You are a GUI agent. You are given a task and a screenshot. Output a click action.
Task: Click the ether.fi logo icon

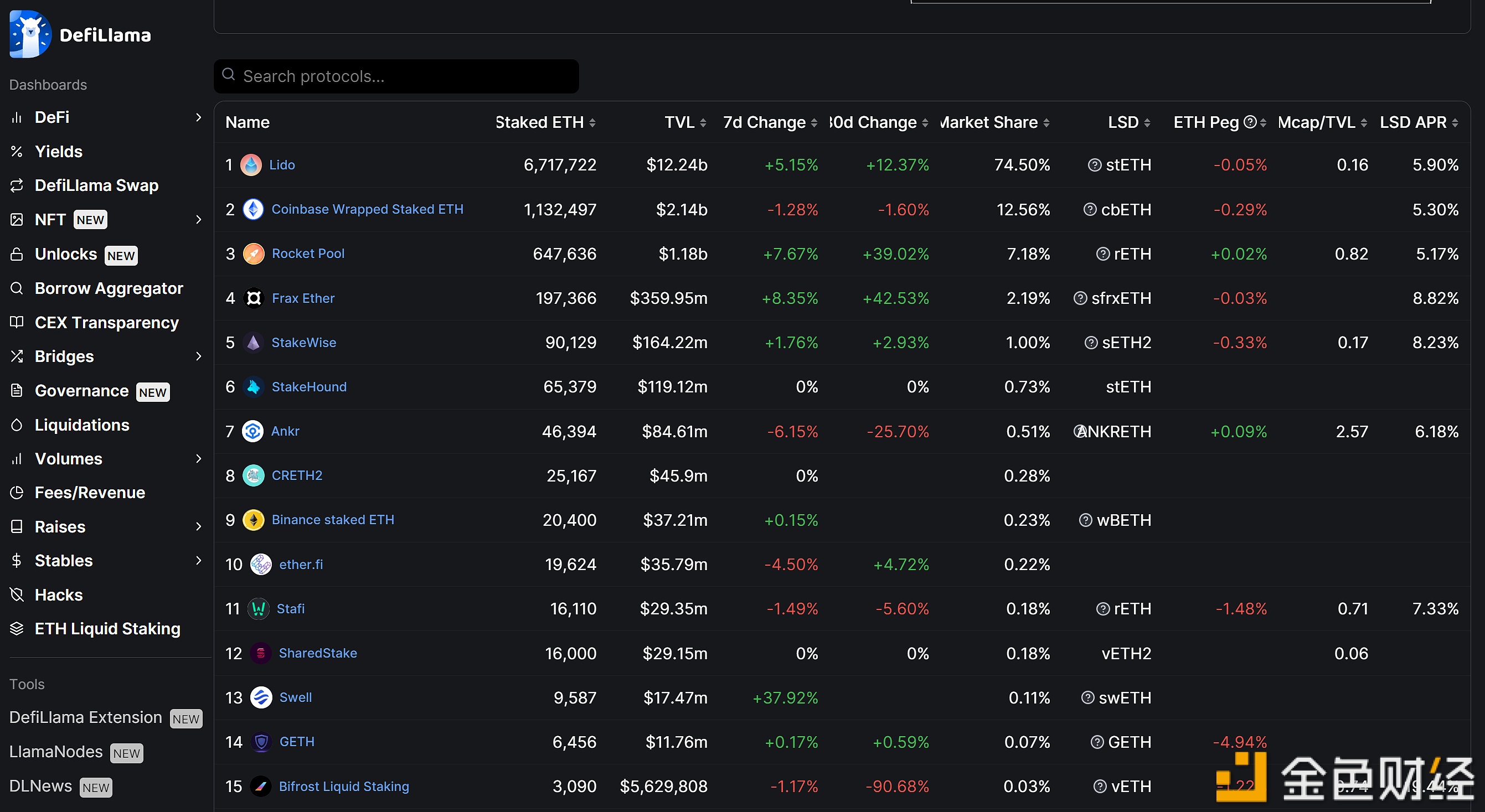(261, 565)
